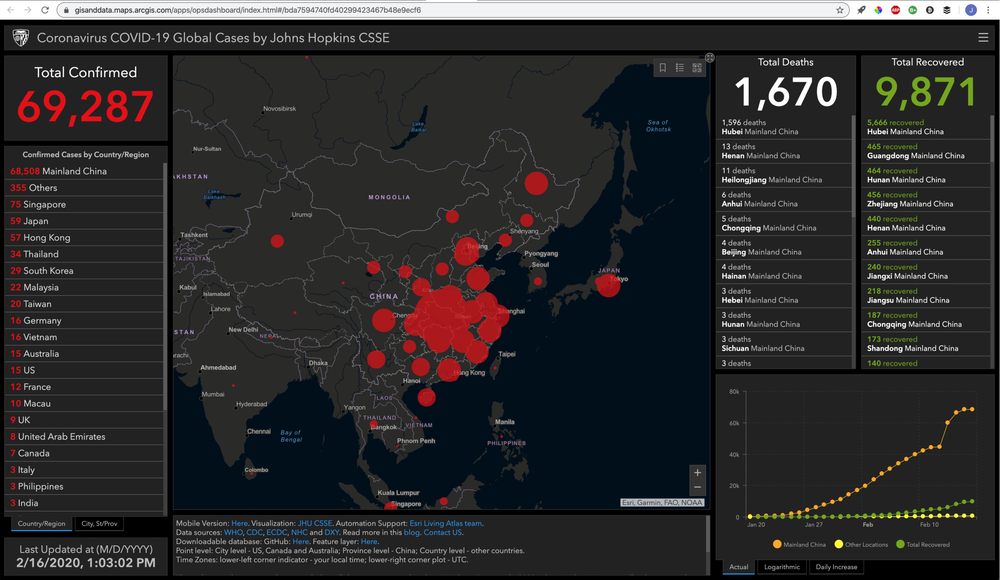Open the JHU CSSE link
Viewport: 1000px width, 580px height.
314,523
